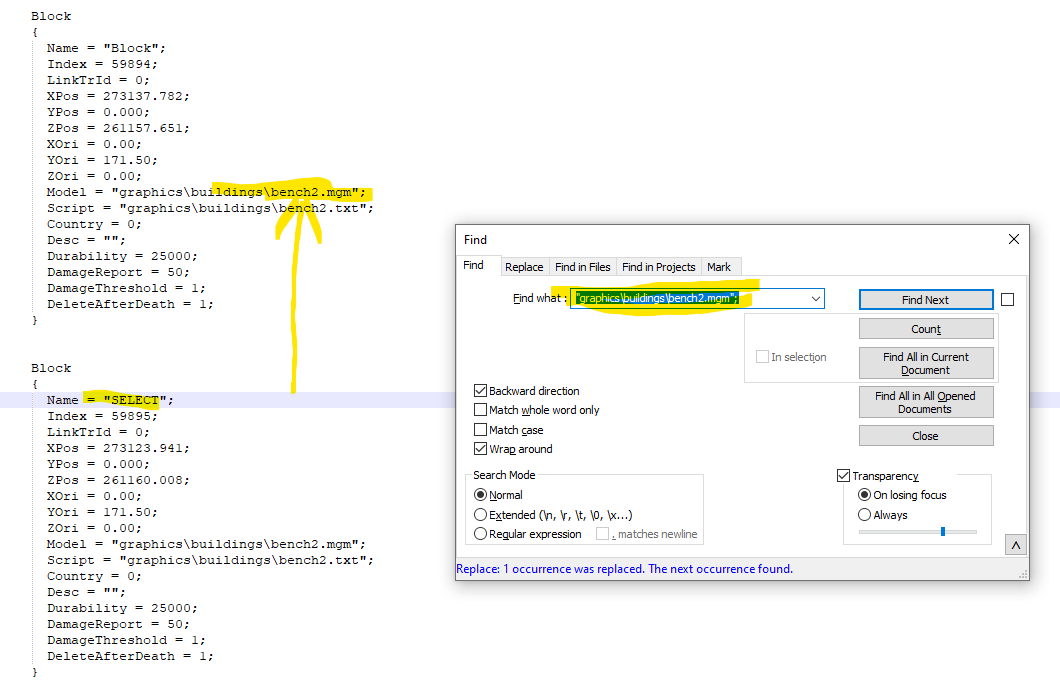Click the XPos = 273137.782 line
The width and height of the screenshot is (1060, 693).
click(118, 96)
